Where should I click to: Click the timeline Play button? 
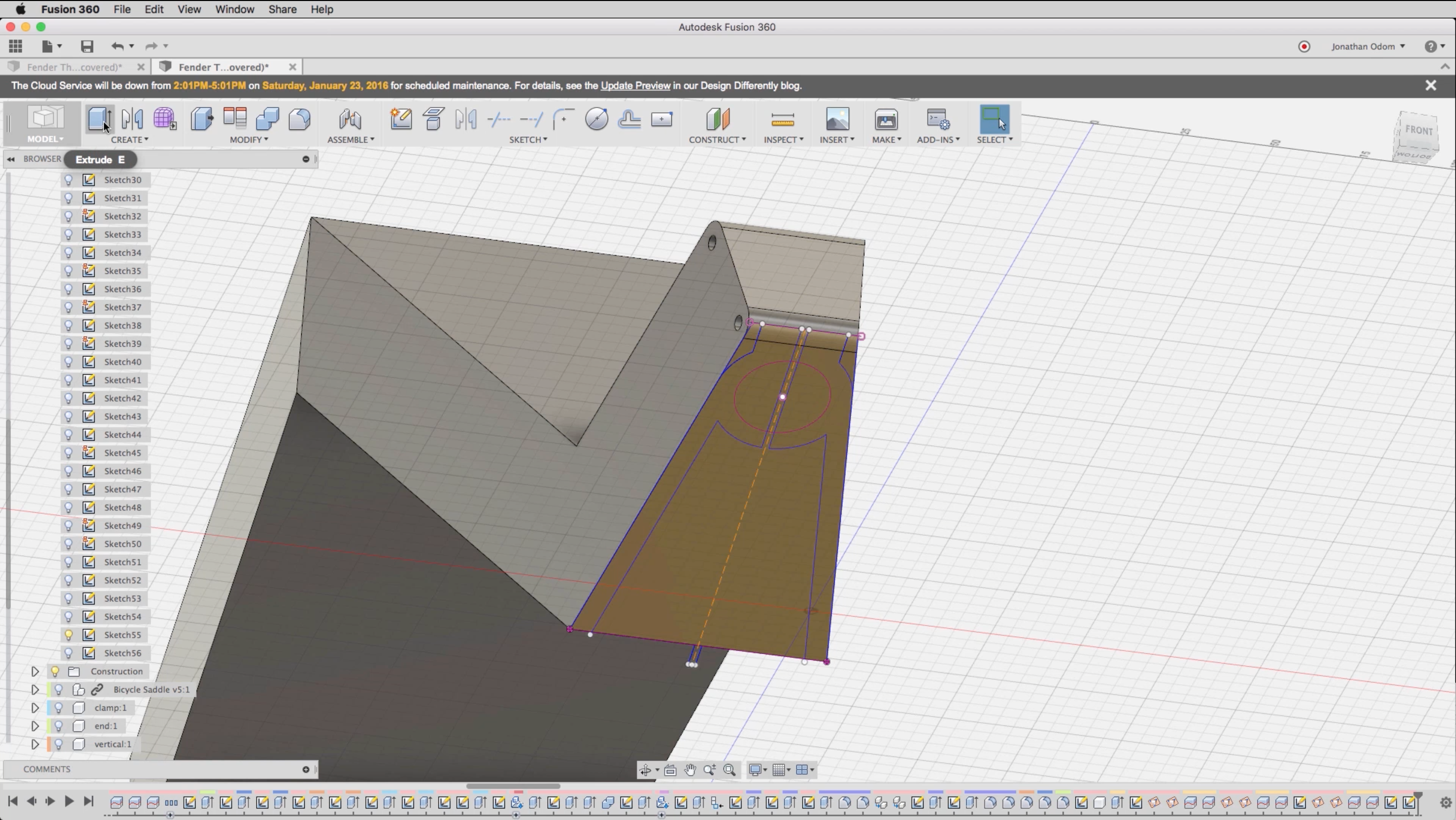point(69,801)
